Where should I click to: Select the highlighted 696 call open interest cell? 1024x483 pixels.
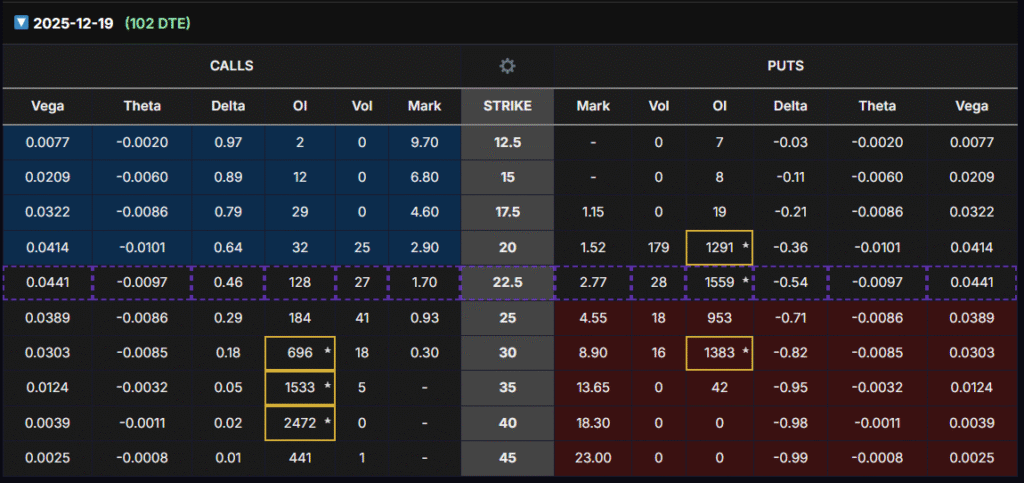[x=301, y=353]
